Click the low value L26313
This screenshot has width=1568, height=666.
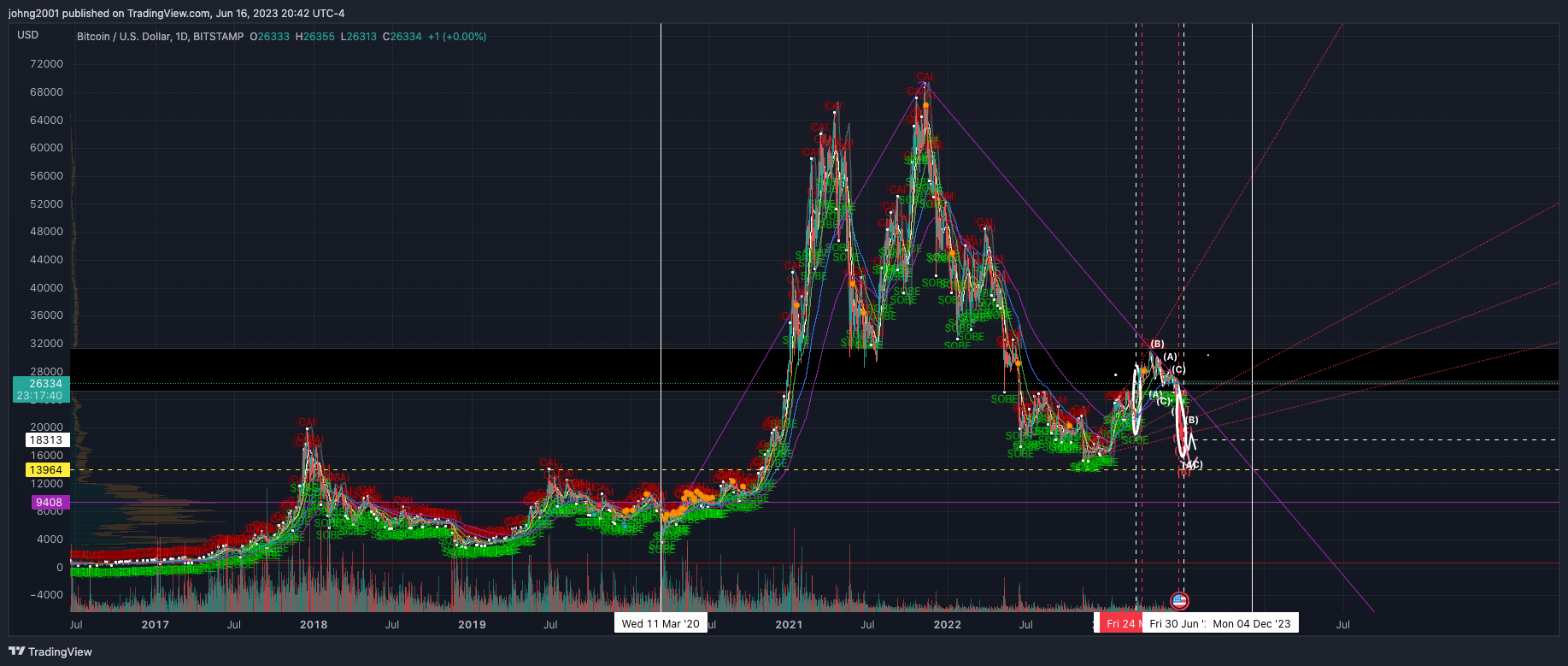(x=359, y=37)
